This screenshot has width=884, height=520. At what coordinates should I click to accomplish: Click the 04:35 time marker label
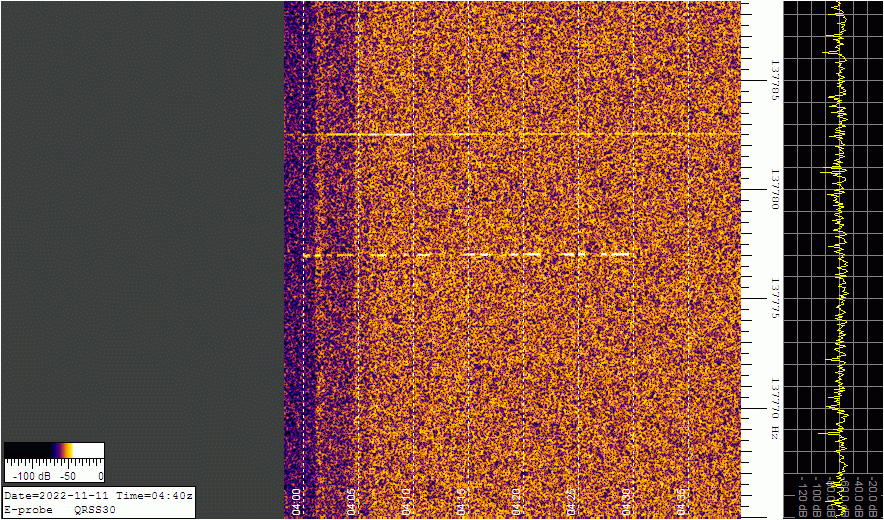click(x=682, y=500)
